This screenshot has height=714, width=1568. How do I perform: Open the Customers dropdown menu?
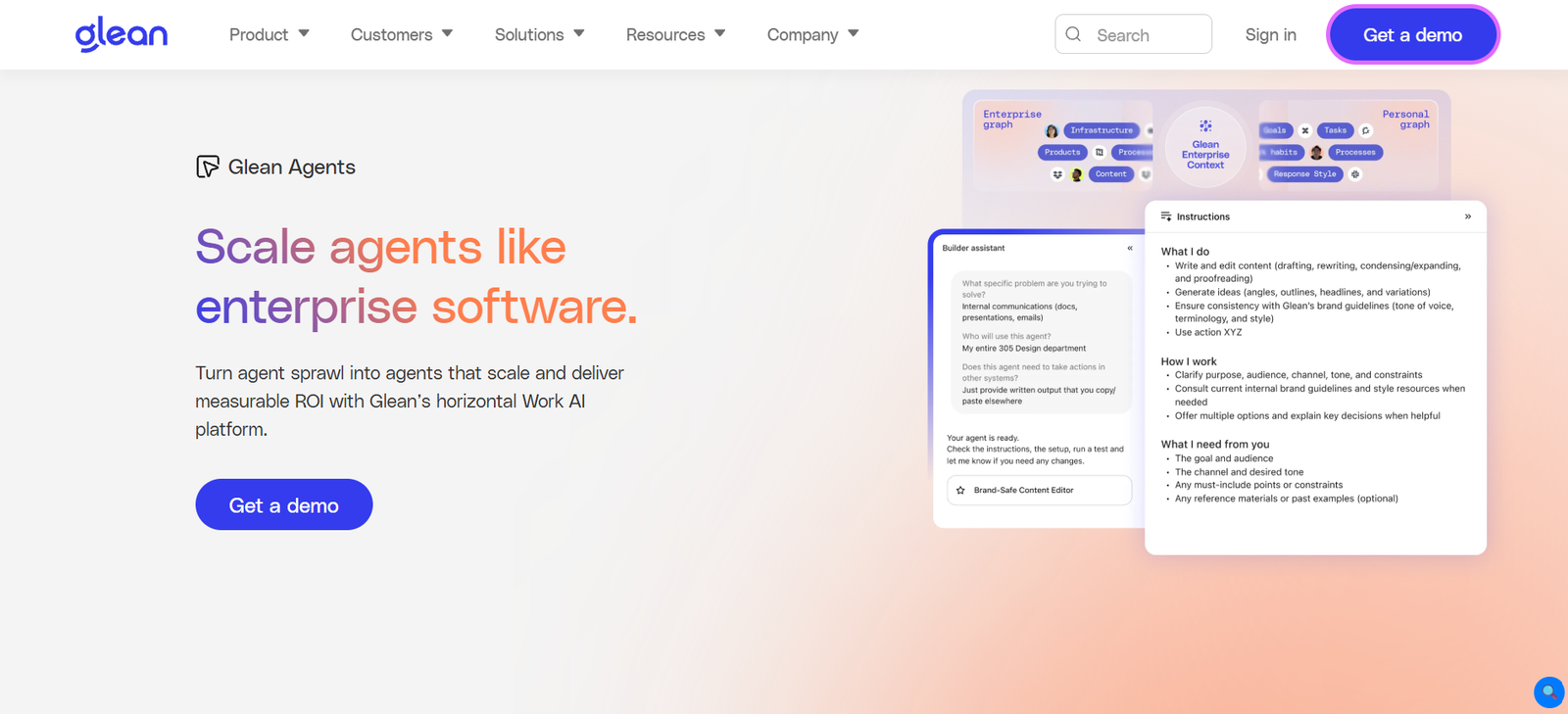(x=402, y=34)
